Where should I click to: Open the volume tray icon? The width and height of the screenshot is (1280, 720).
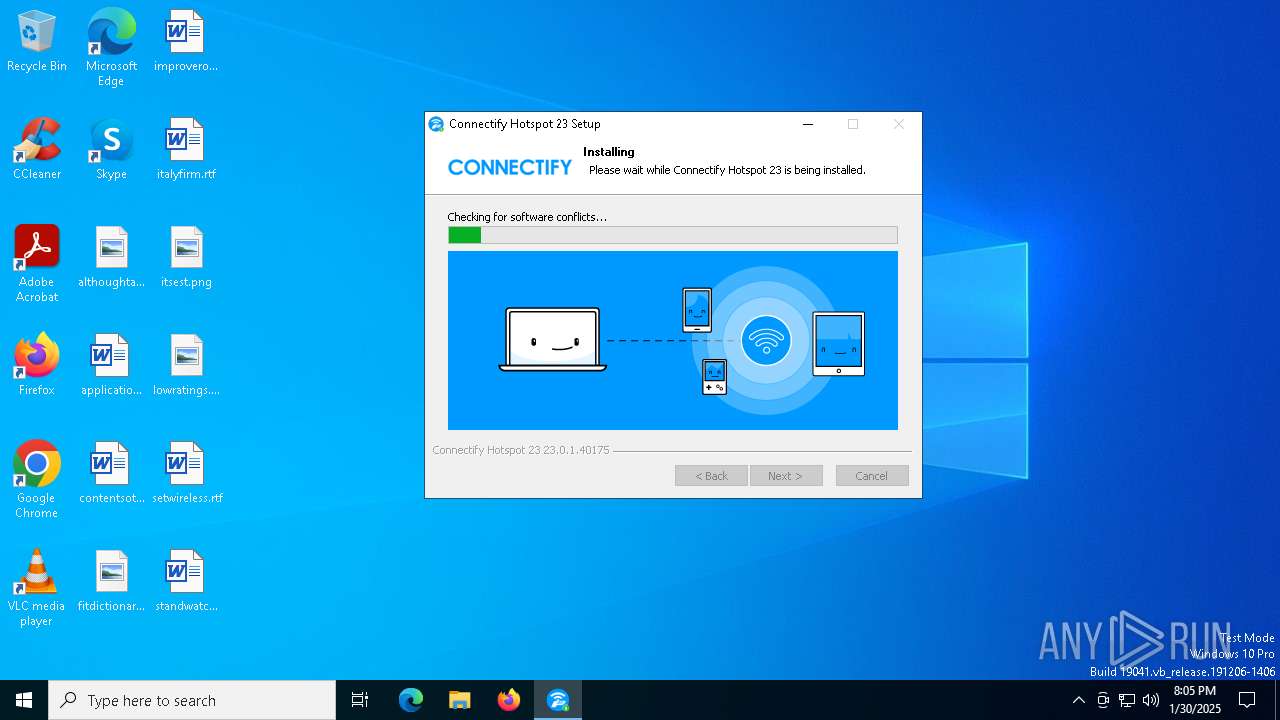1151,700
